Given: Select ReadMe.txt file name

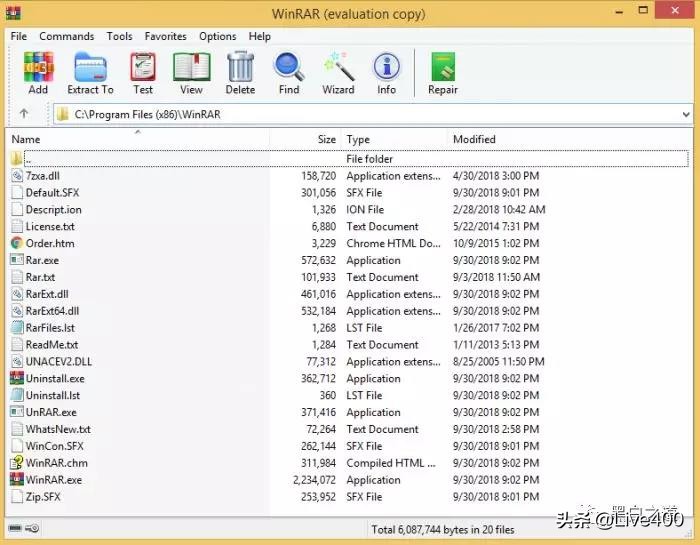Looking at the screenshot, I should [52, 345].
